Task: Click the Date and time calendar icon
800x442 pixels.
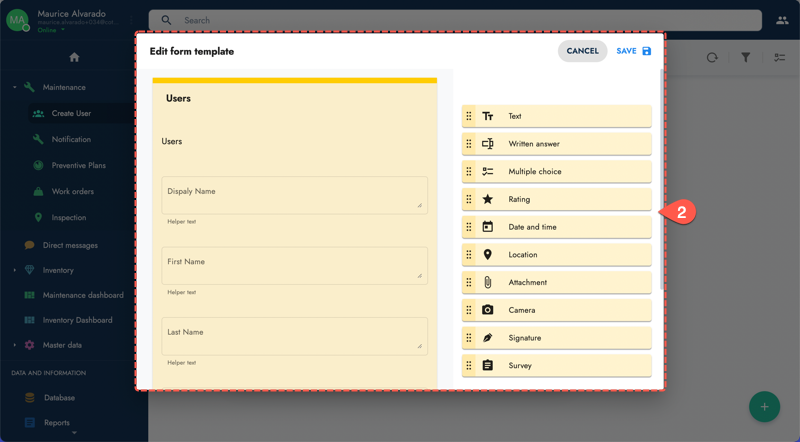Action: tap(488, 227)
